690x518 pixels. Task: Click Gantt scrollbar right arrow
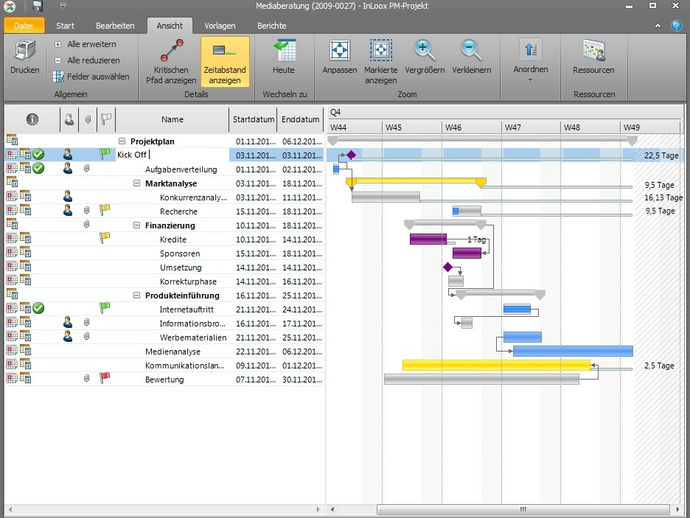pyautogui.click(x=677, y=510)
